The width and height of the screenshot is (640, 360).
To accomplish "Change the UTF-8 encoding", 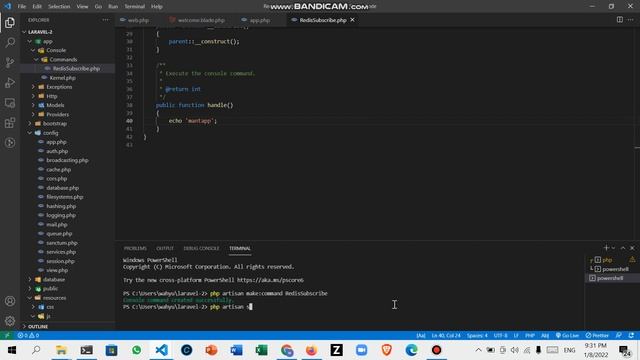I will 500,335.
